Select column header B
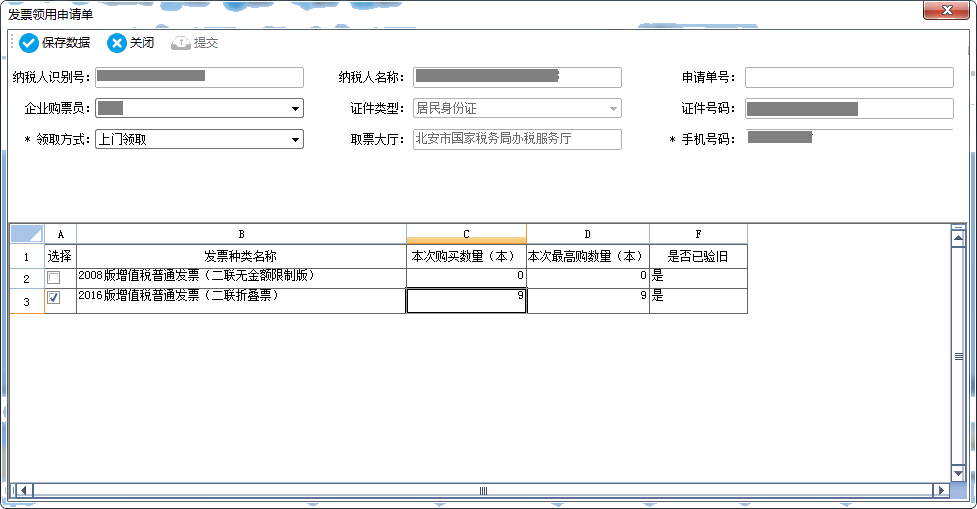Viewport: 977px width, 509px height. tap(241, 234)
